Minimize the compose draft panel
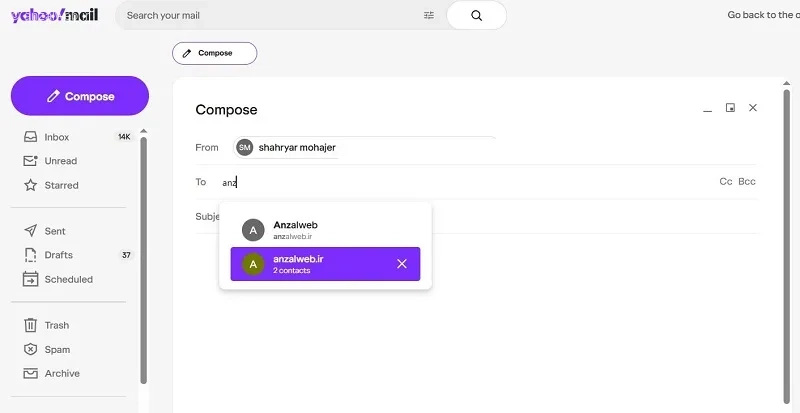 (x=707, y=108)
